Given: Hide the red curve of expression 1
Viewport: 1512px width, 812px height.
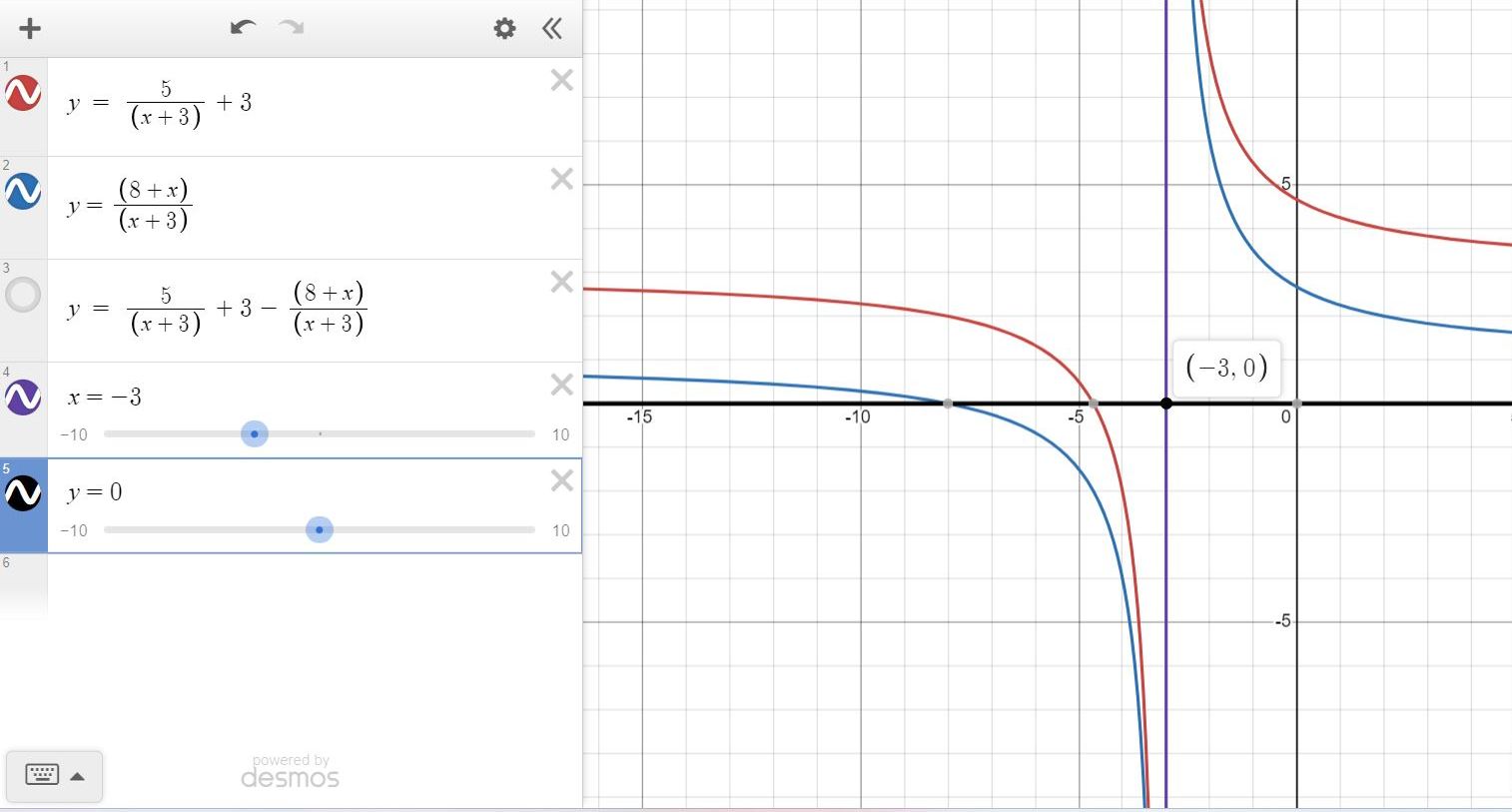Looking at the screenshot, I should tap(23, 93).
